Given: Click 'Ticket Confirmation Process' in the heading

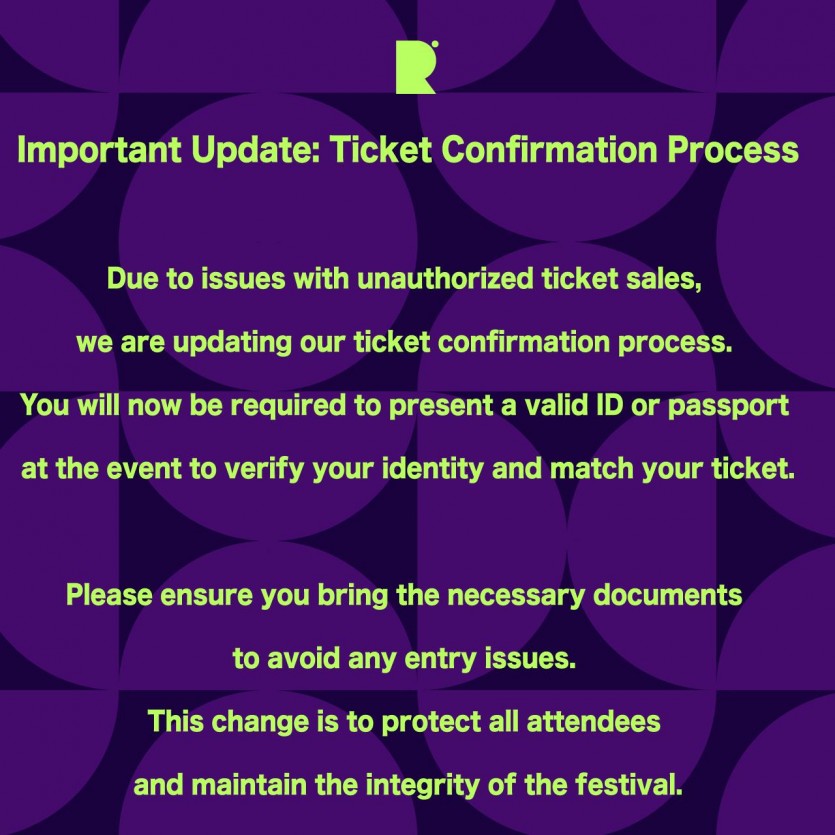Looking at the screenshot, I should (564, 149).
